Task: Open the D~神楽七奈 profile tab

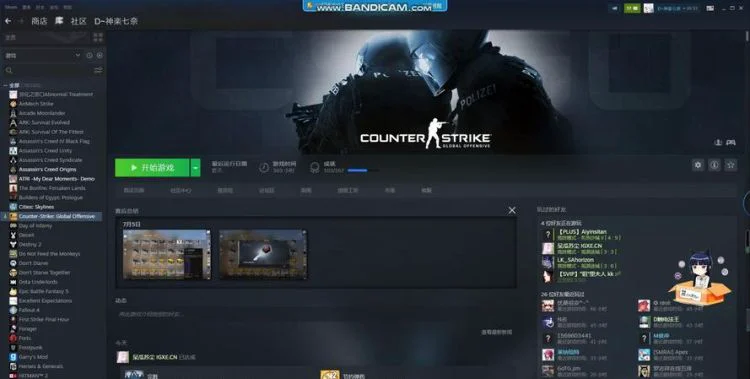Action: point(116,21)
